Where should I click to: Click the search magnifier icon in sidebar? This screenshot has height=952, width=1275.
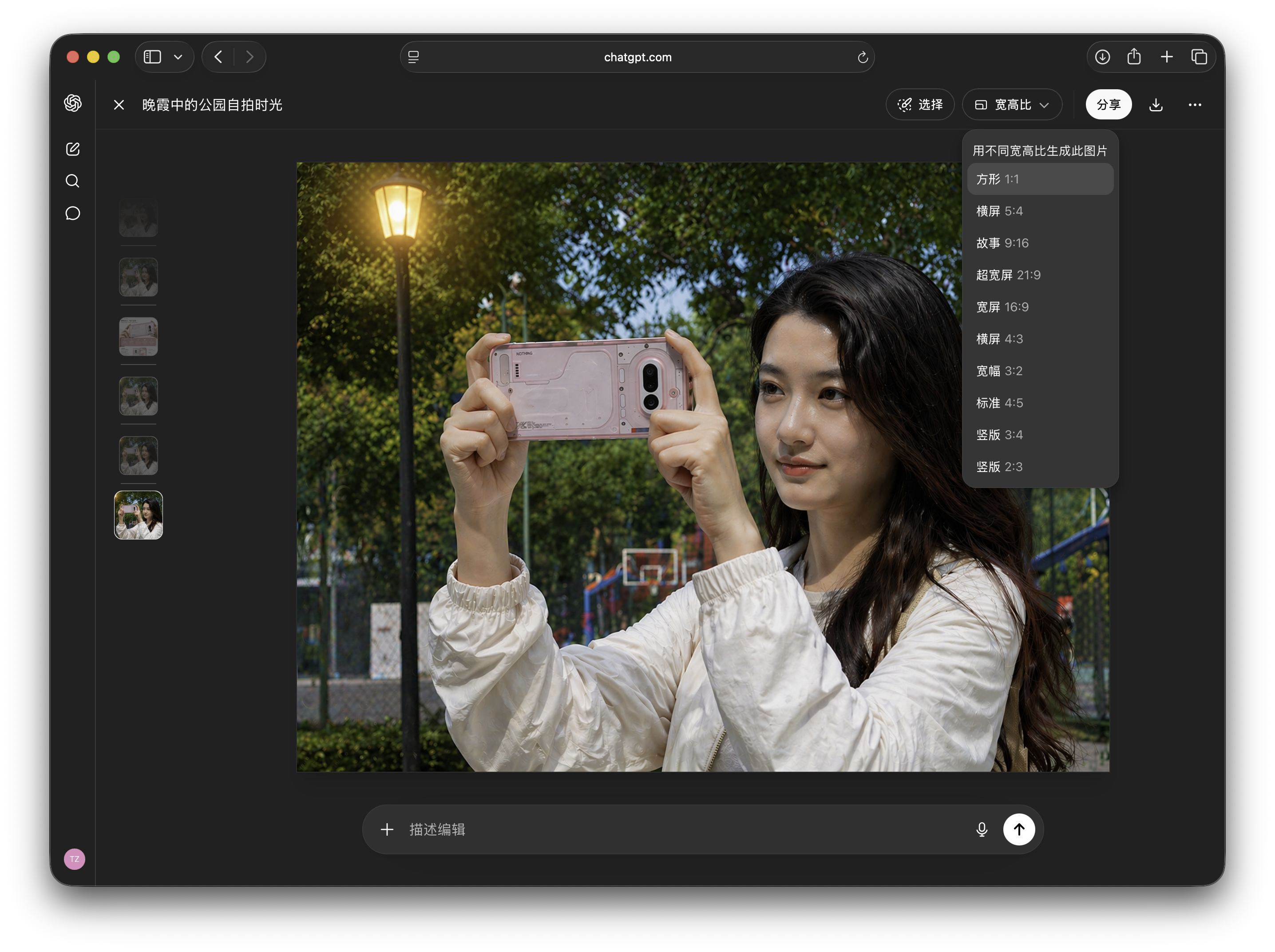[73, 181]
